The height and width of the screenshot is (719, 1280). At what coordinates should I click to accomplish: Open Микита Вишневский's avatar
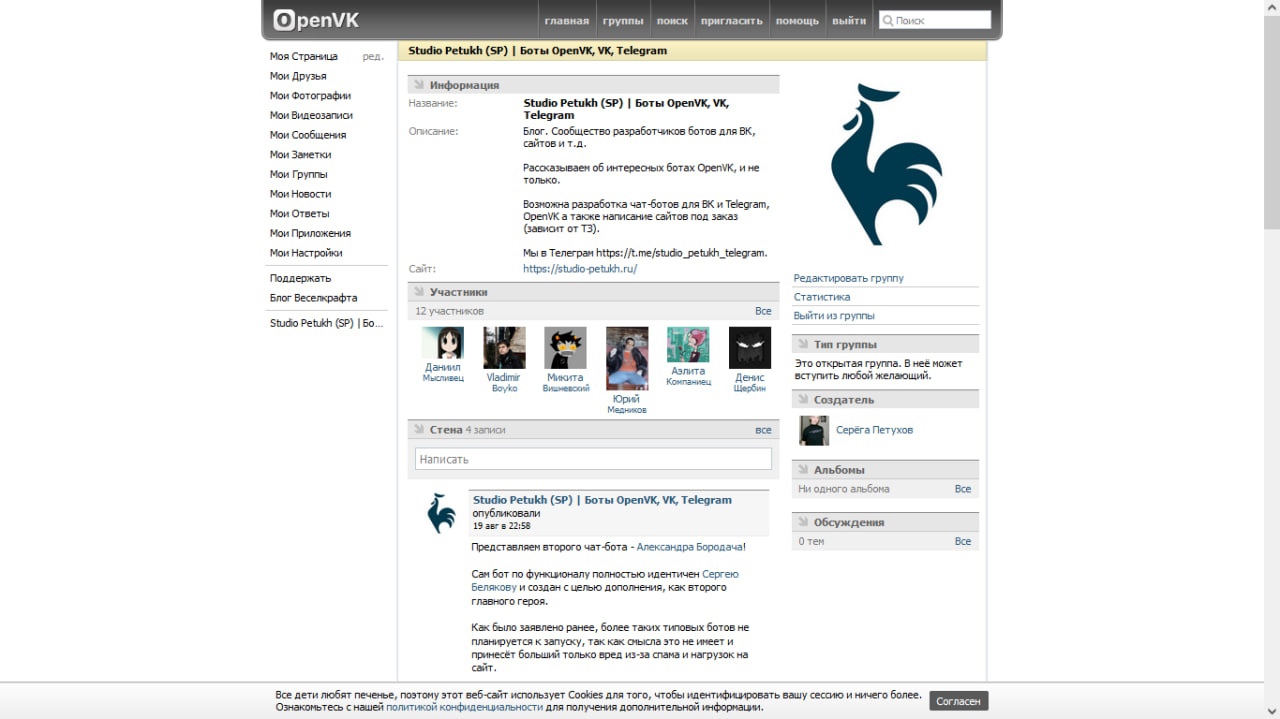[x=565, y=348]
